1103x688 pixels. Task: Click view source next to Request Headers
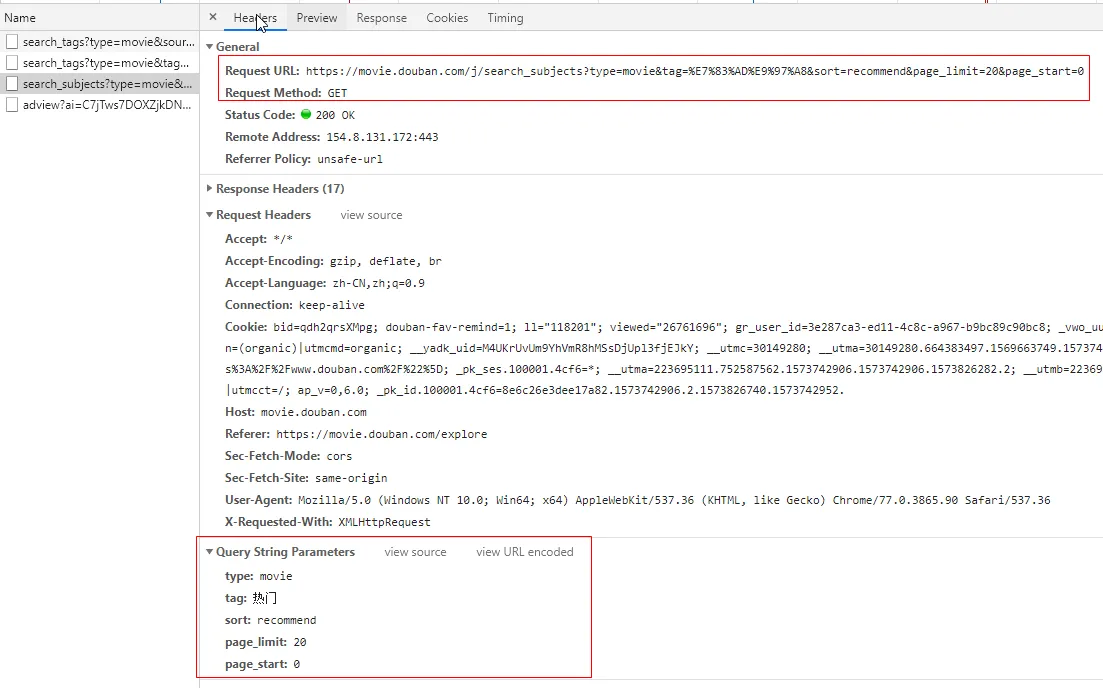tap(371, 215)
